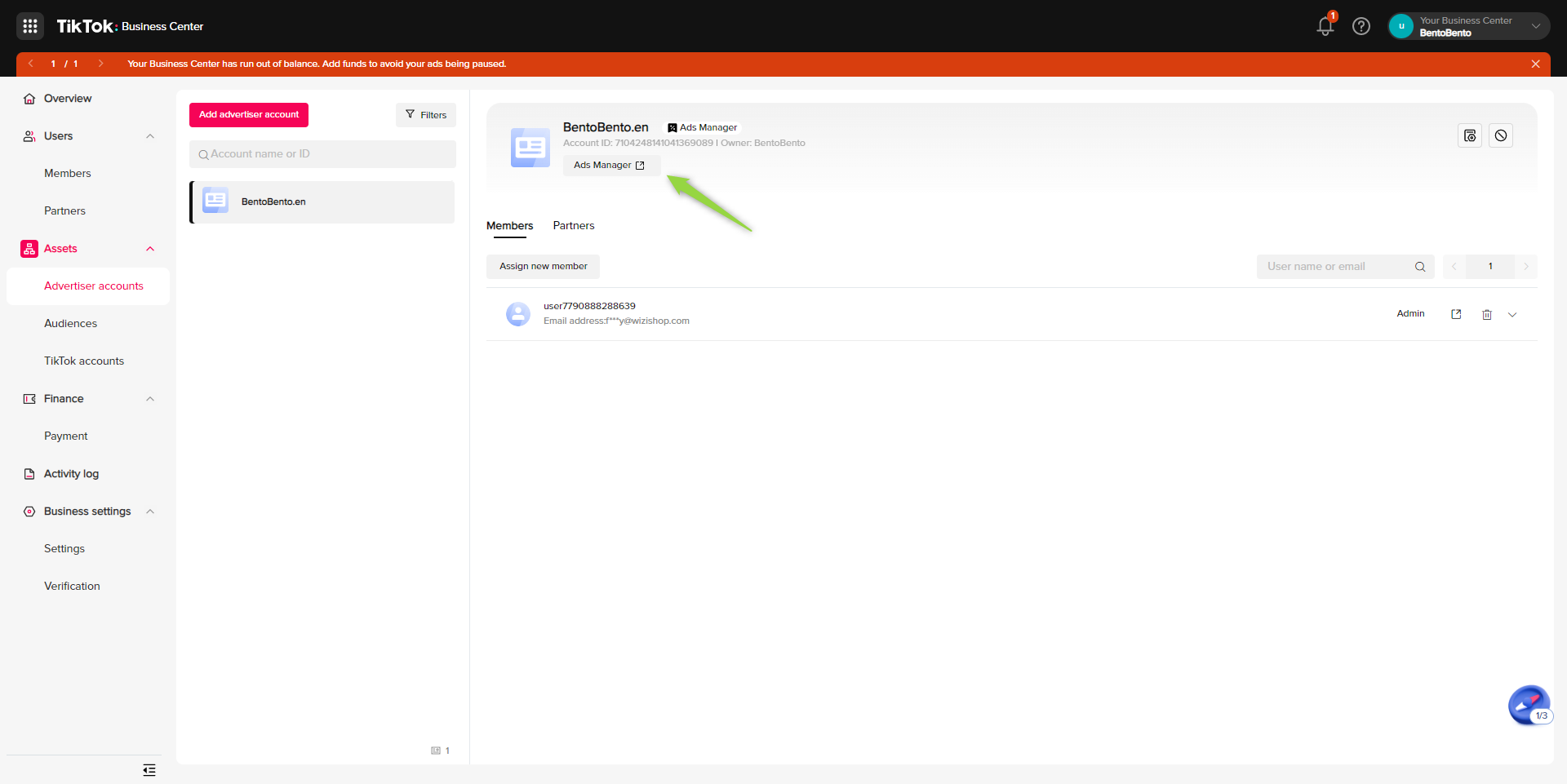Click the avatar of user7790888288639
This screenshot has height=784, width=1567.
click(x=518, y=314)
